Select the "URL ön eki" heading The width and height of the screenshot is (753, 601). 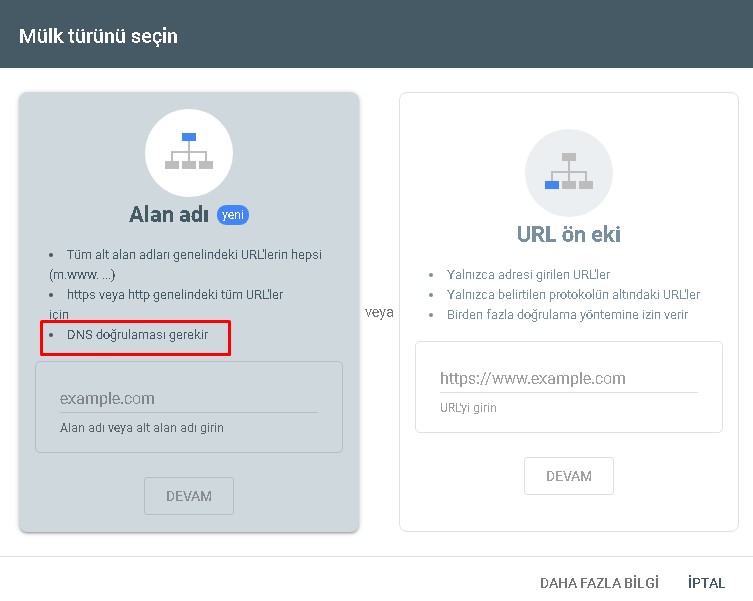(x=568, y=235)
